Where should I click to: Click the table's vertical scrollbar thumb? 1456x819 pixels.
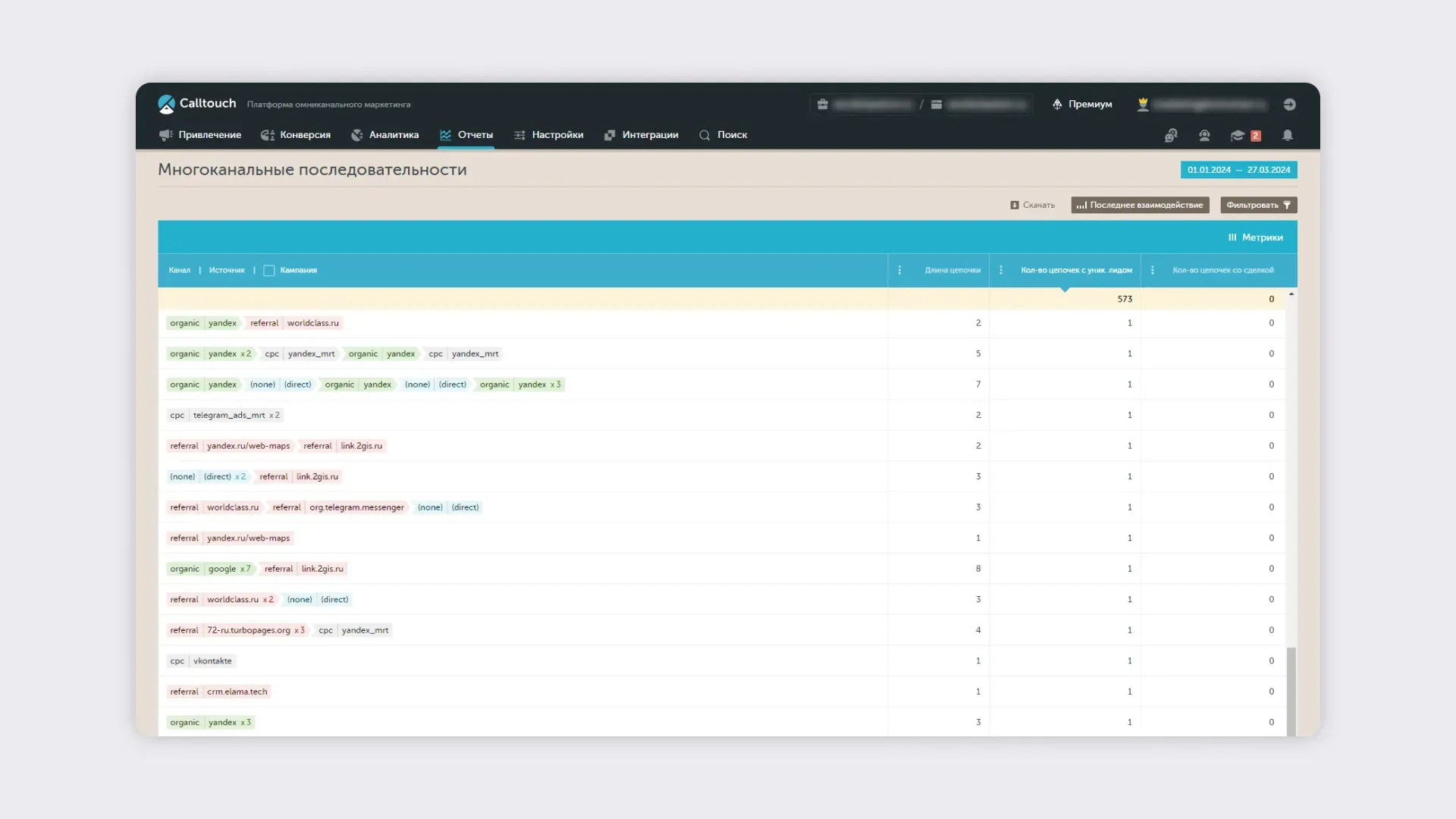click(1291, 690)
